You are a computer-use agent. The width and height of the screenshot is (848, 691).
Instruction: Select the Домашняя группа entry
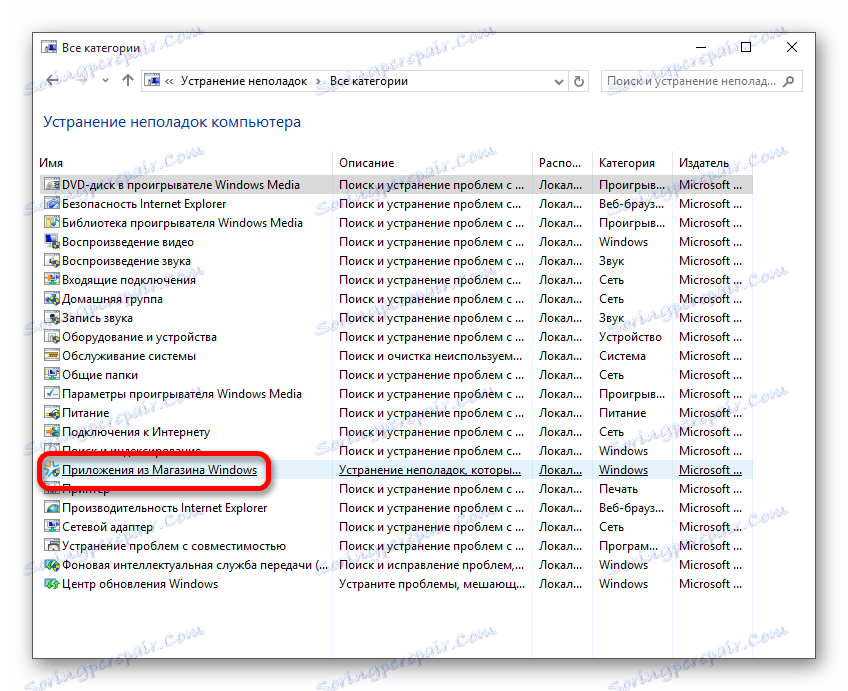tap(112, 298)
